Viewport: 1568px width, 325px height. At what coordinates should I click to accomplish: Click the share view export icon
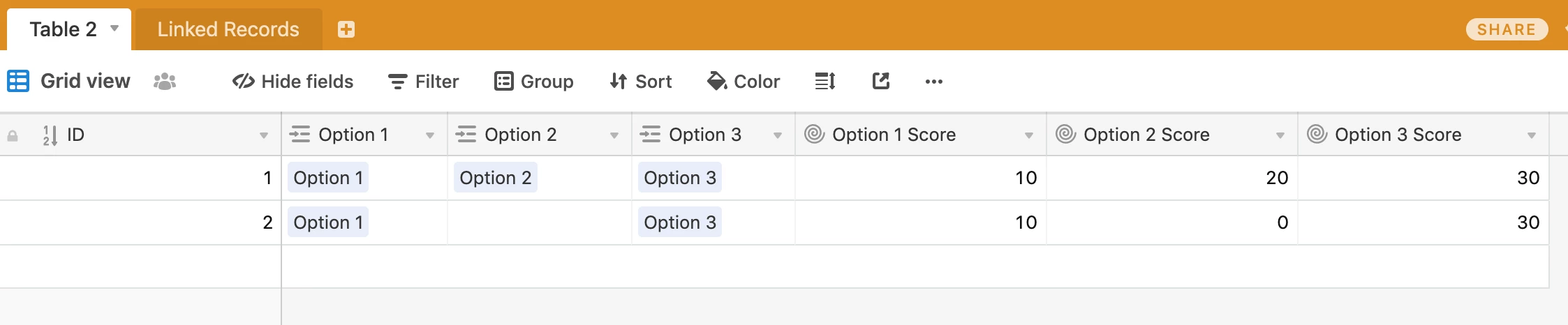point(881,81)
